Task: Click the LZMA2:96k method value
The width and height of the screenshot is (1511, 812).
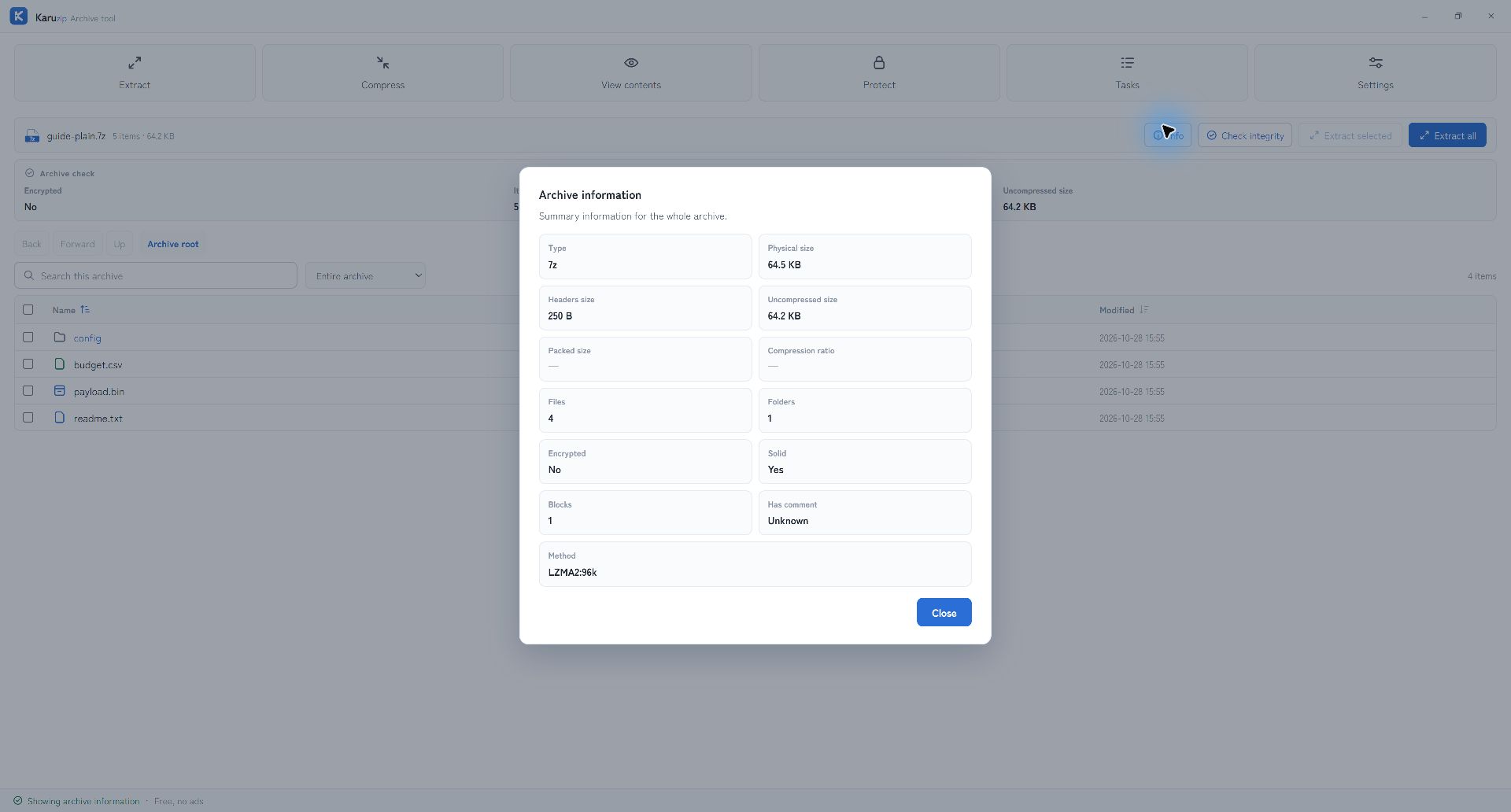Action: pos(572,573)
